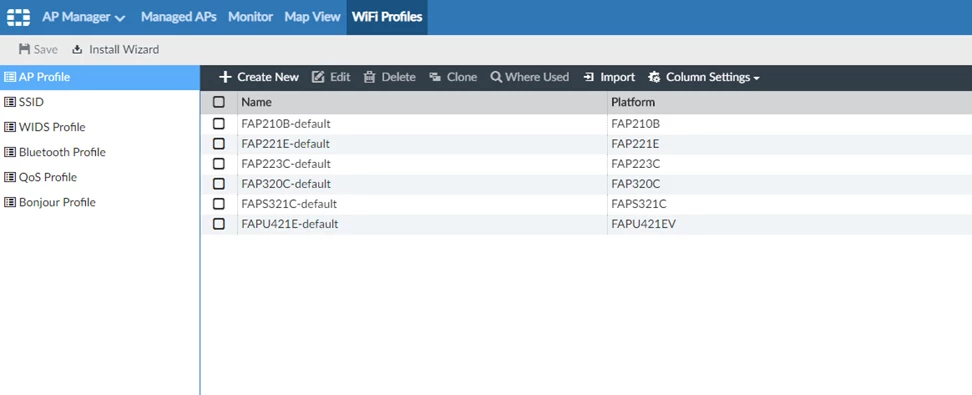Click the Save floppy disk icon
Screen dimensions: 972x395
25,50
